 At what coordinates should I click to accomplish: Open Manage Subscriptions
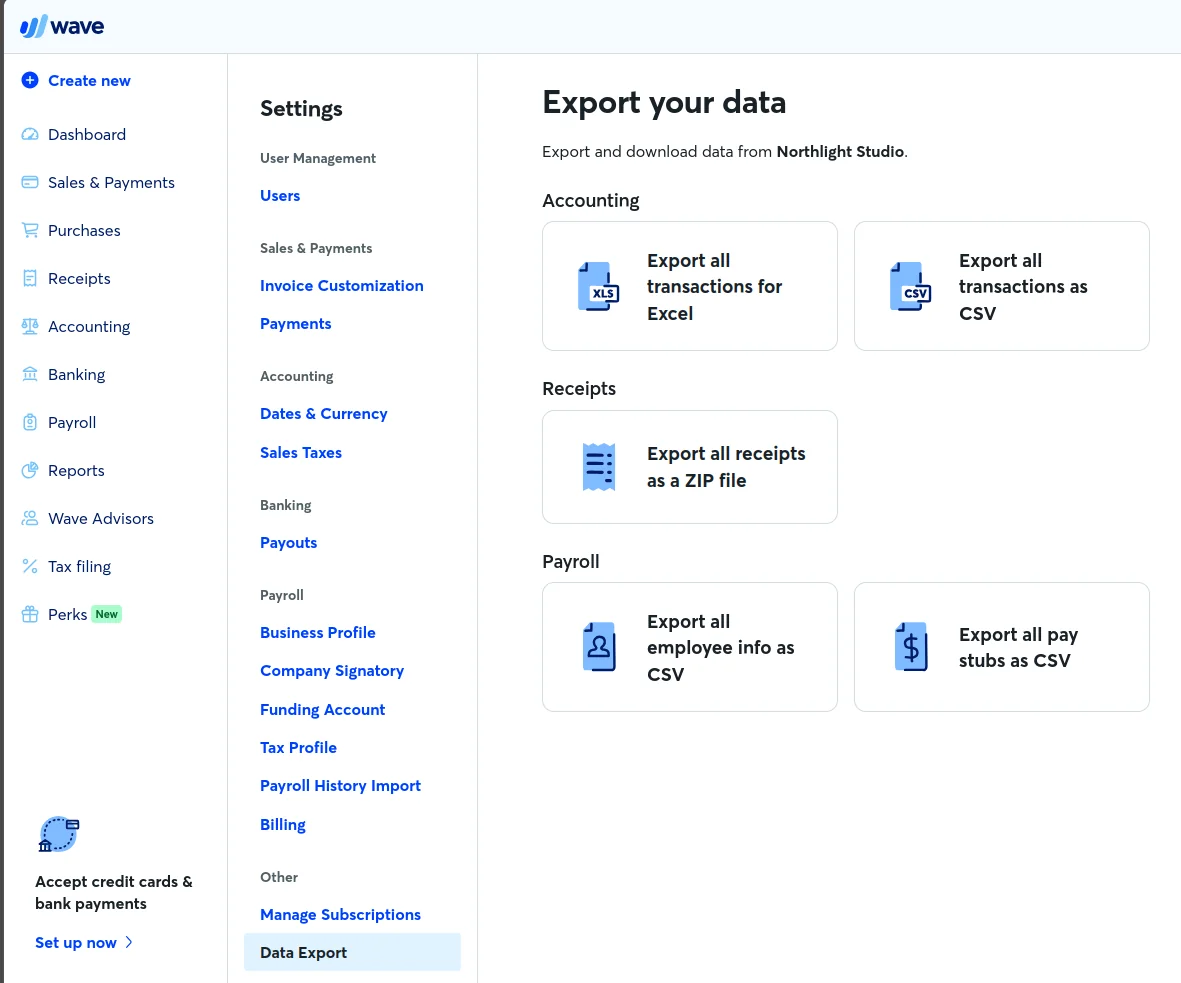(x=340, y=914)
